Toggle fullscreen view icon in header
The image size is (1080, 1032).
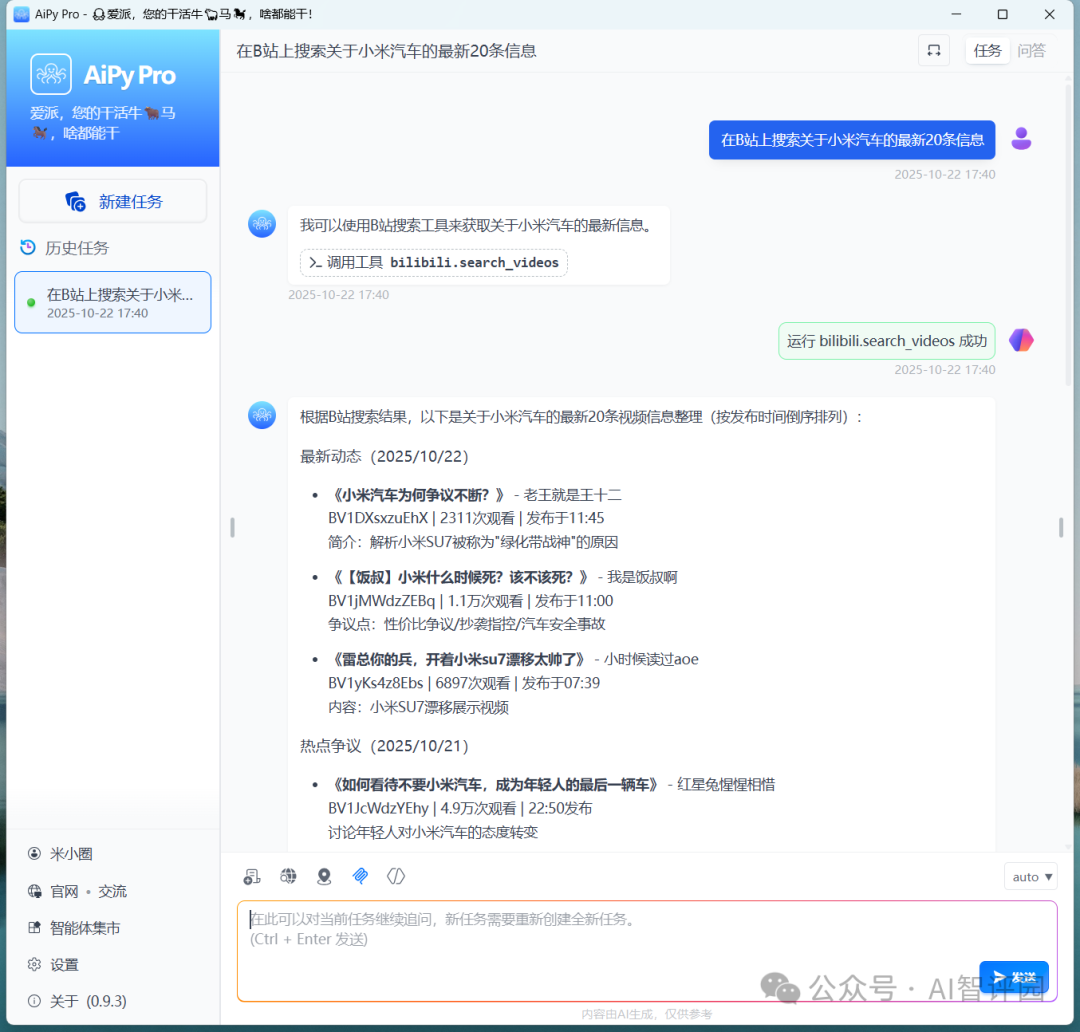pos(934,50)
